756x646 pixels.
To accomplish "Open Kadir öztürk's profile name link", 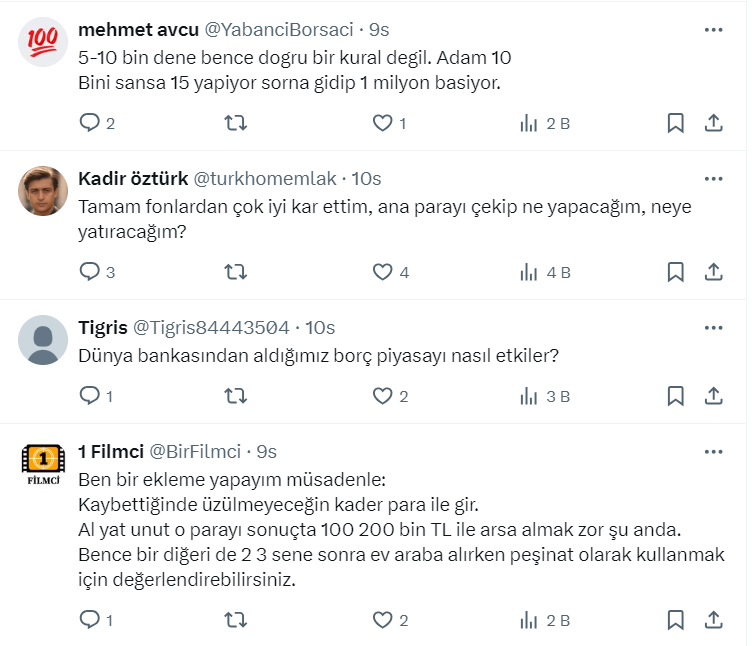I will click(130, 179).
